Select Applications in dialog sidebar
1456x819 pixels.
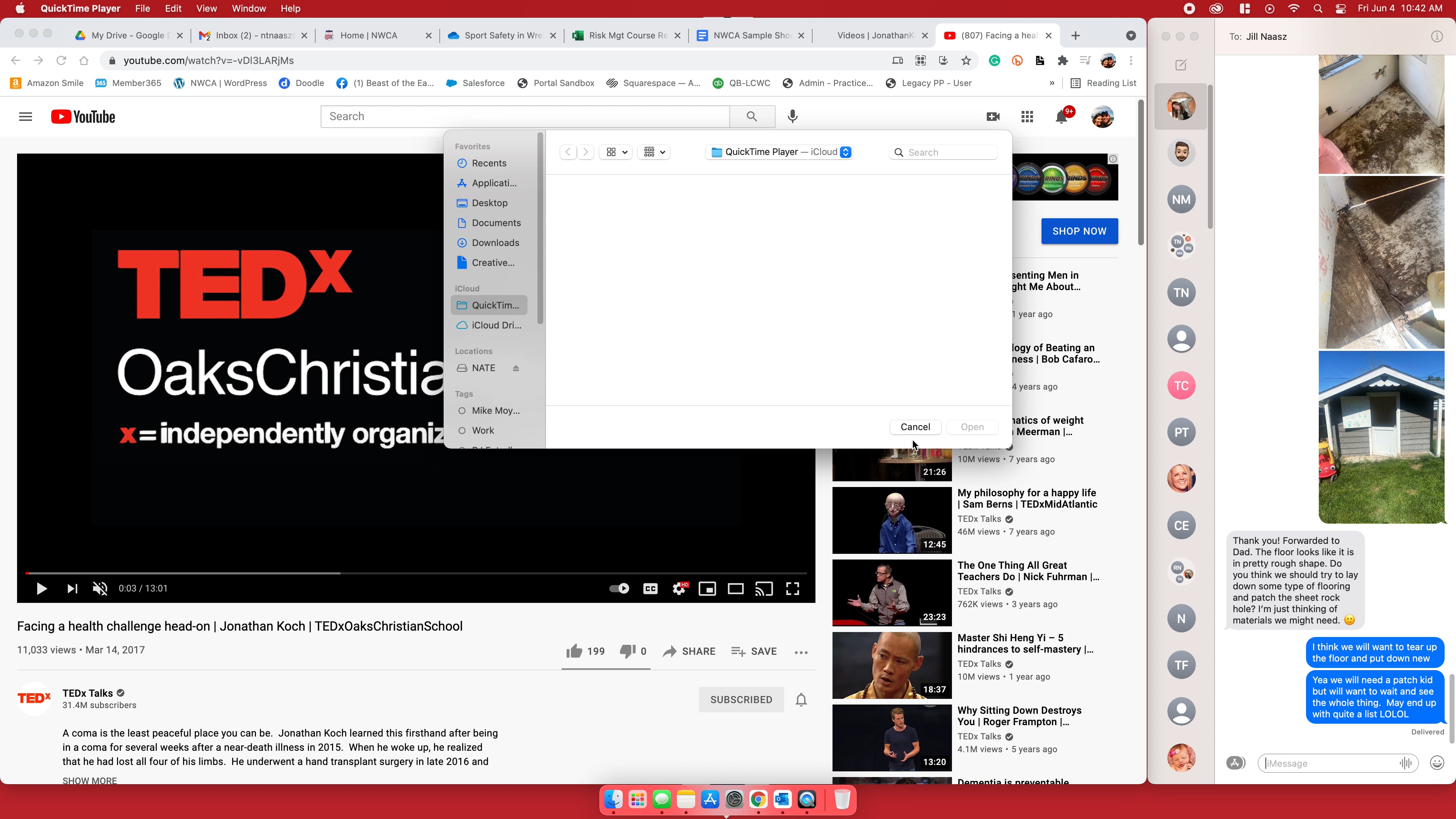pos(489,183)
